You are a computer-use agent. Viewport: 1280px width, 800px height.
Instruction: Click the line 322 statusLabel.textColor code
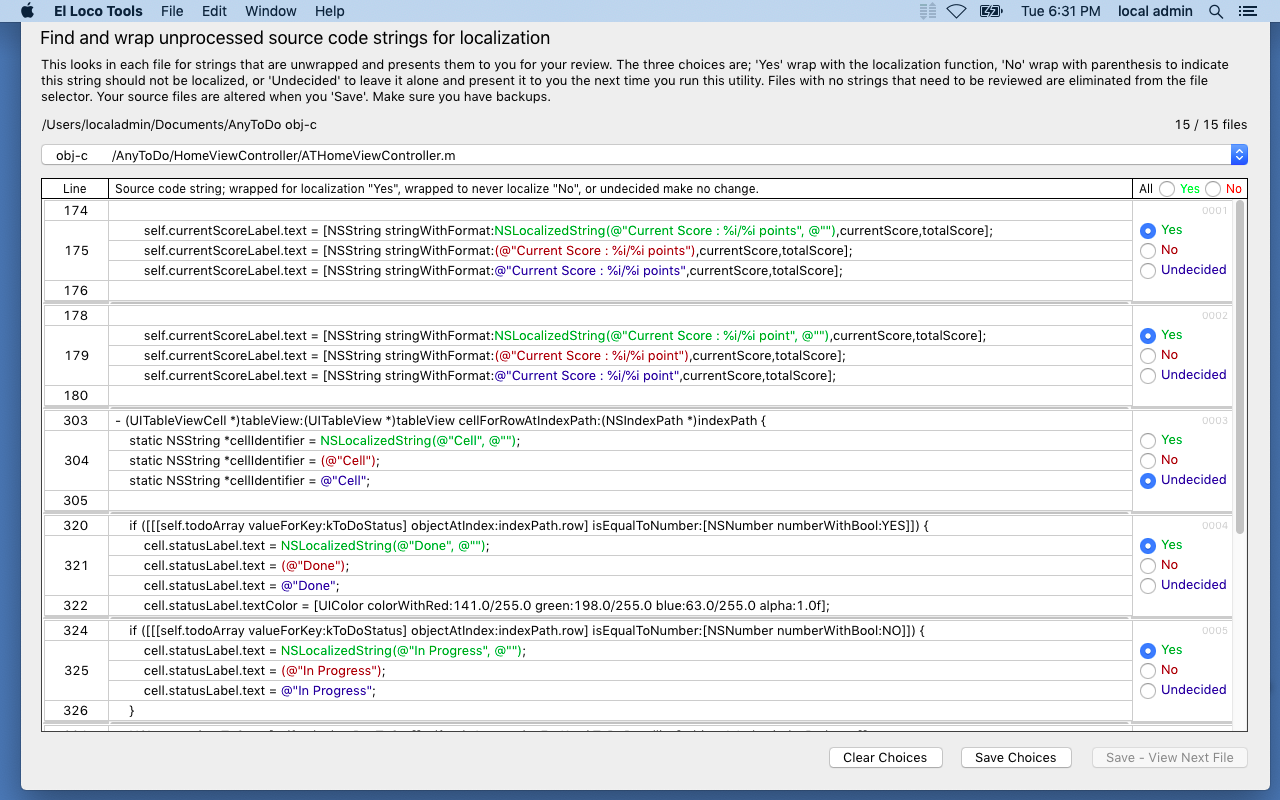point(620,605)
